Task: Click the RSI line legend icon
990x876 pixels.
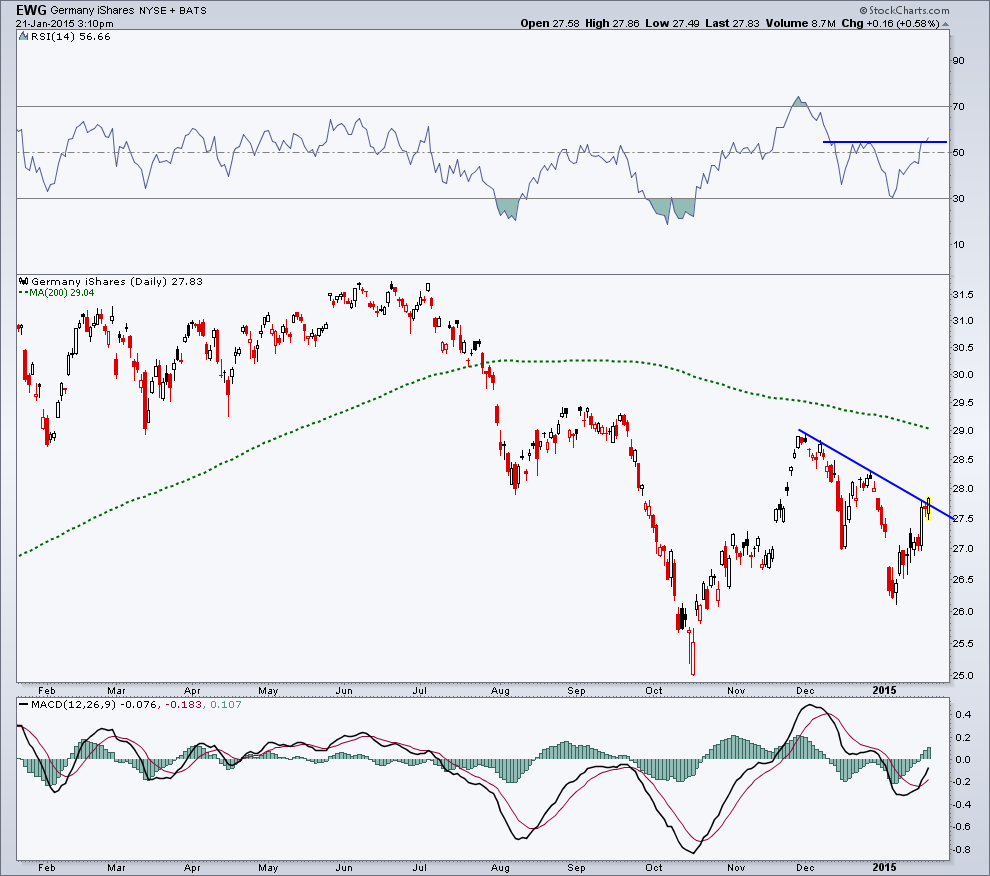Action: coord(24,37)
